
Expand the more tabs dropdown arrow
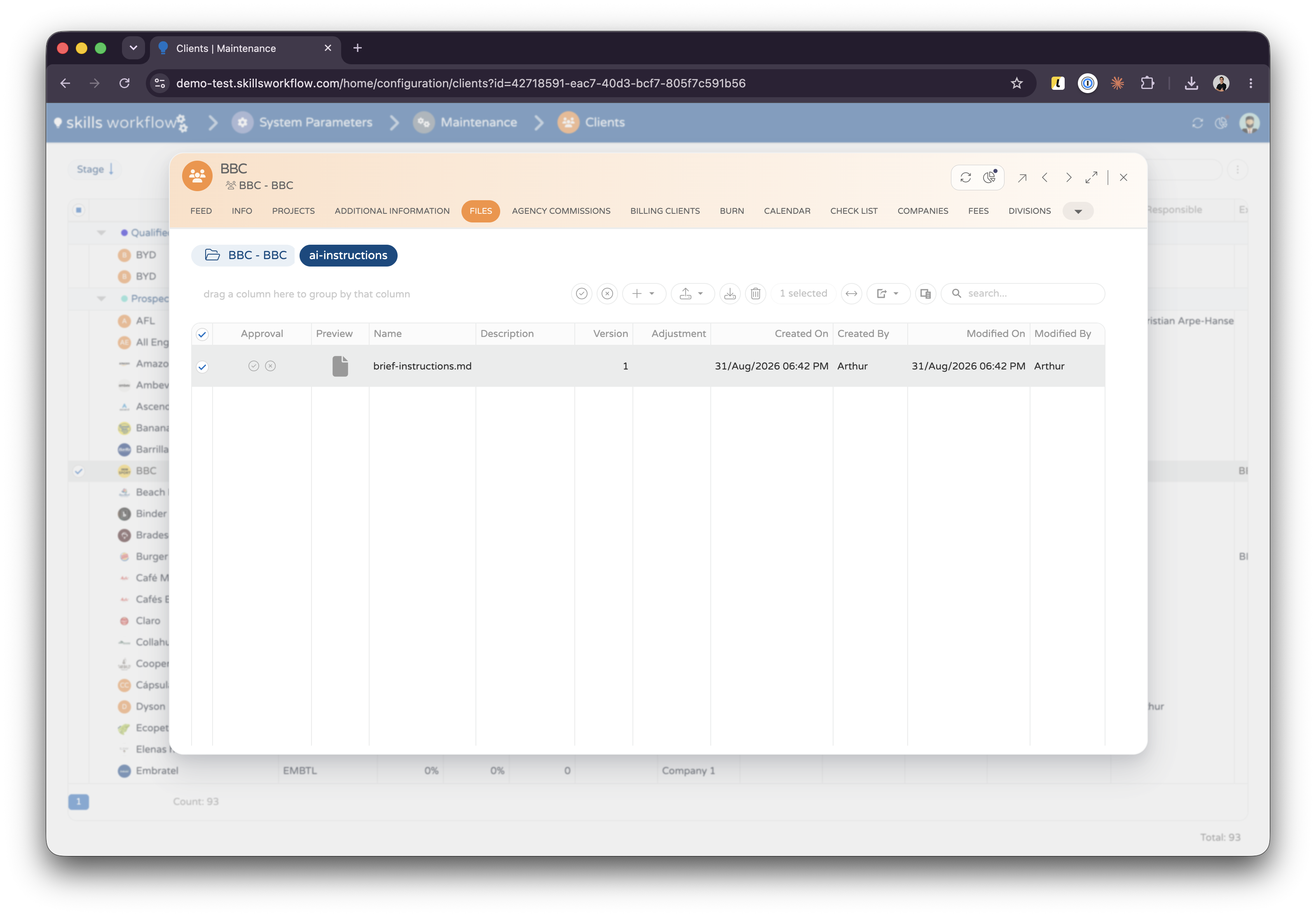tap(1077, 211)
